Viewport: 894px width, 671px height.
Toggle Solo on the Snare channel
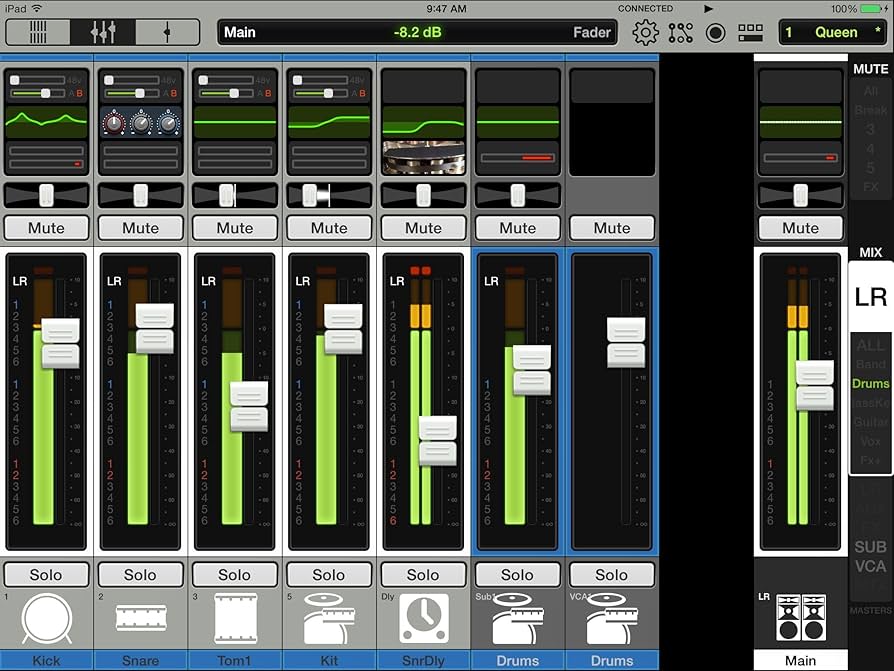pyautogui.click(x=140, y=575)
